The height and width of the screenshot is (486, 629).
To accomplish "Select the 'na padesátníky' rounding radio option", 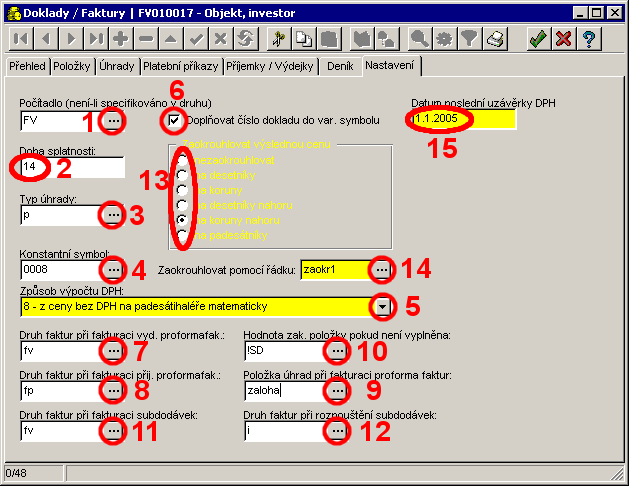I will point(182,234).
